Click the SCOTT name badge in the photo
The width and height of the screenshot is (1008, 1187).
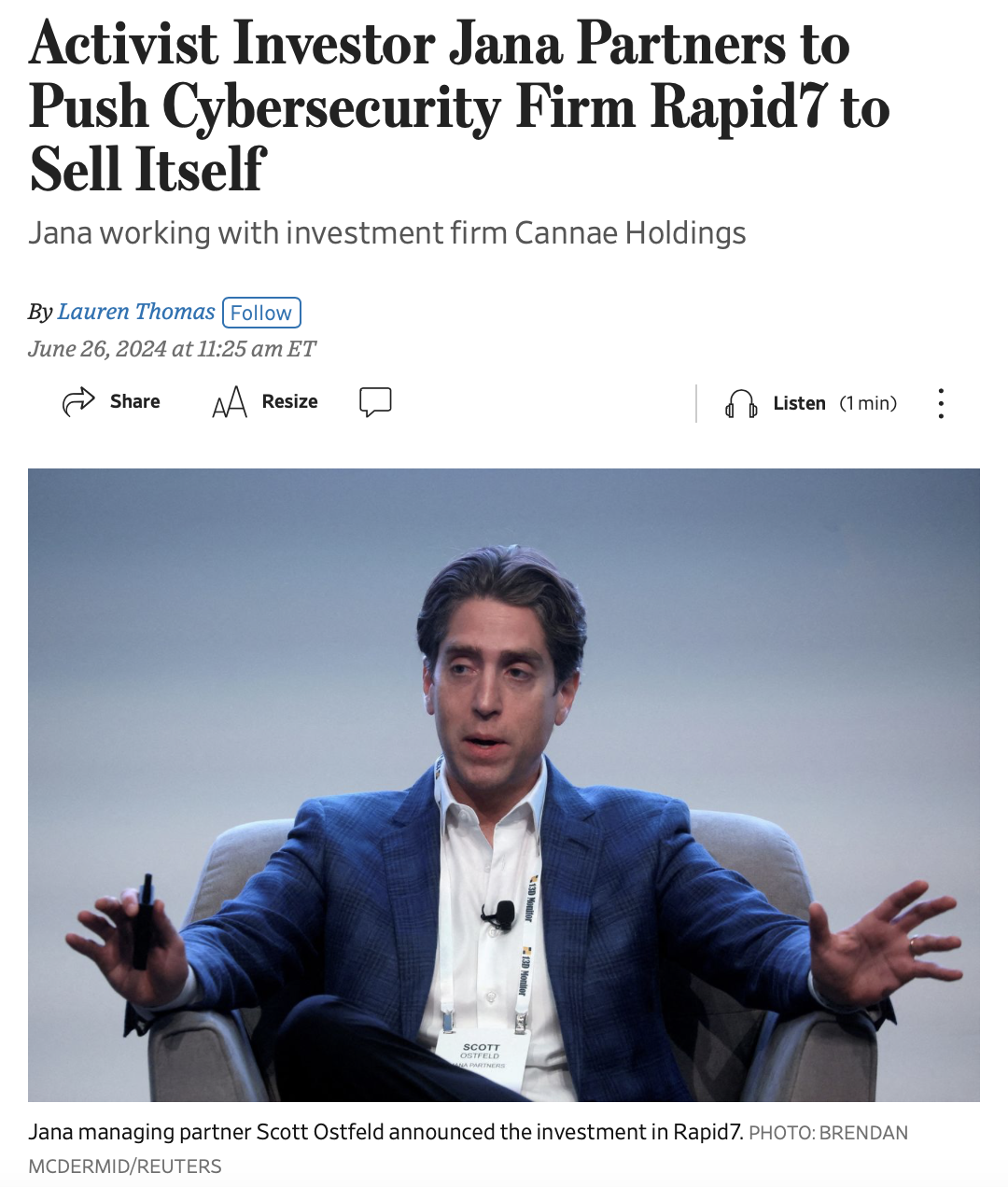483,1056
